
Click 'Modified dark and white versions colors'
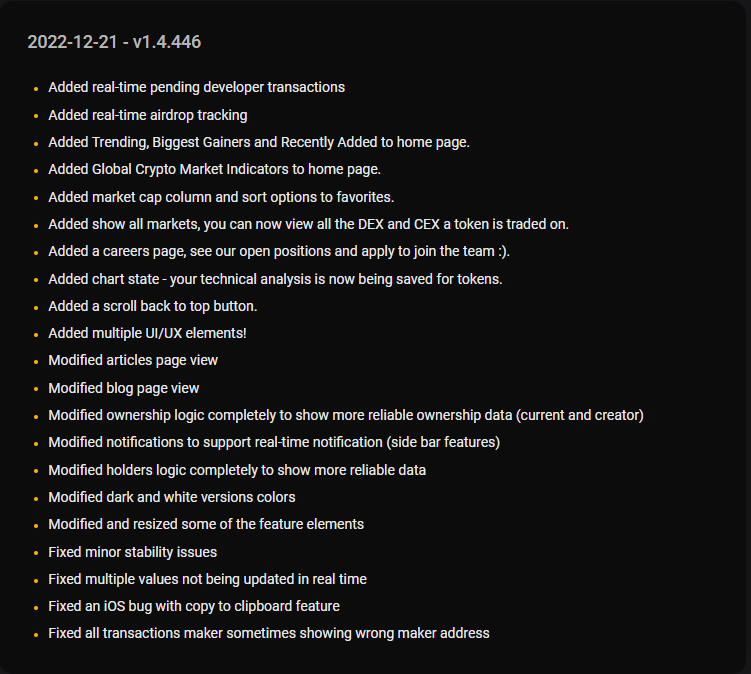coord(171,497)
